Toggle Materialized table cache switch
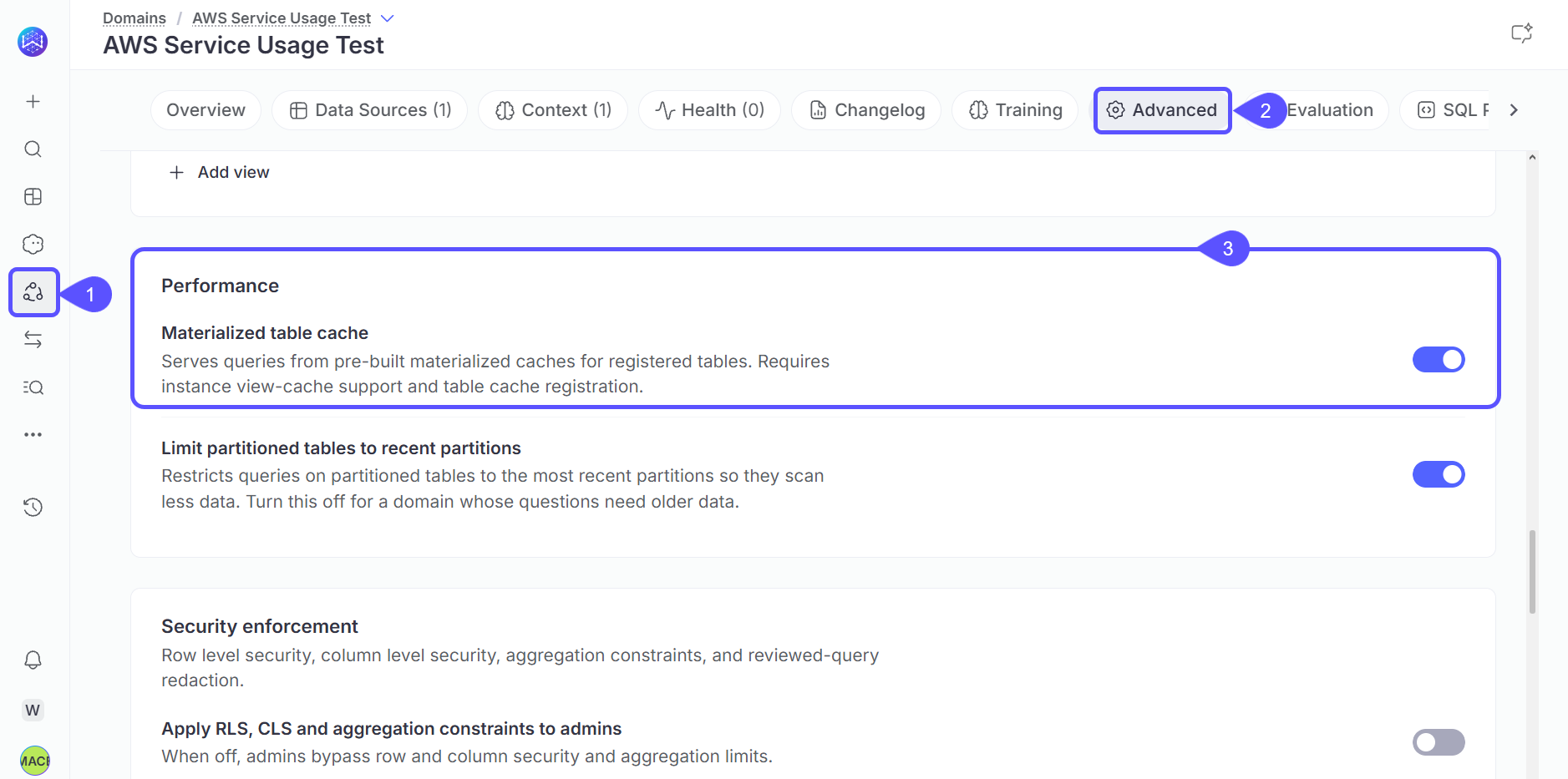The height and width of the screenshot is (779, 1568). pos(1439,359)
